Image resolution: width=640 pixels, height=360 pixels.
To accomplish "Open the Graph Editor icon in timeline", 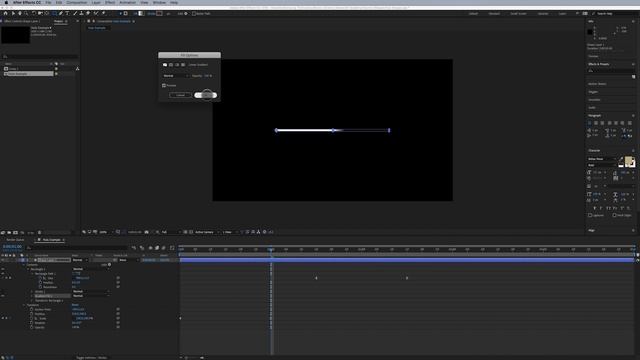I will 172,248.
